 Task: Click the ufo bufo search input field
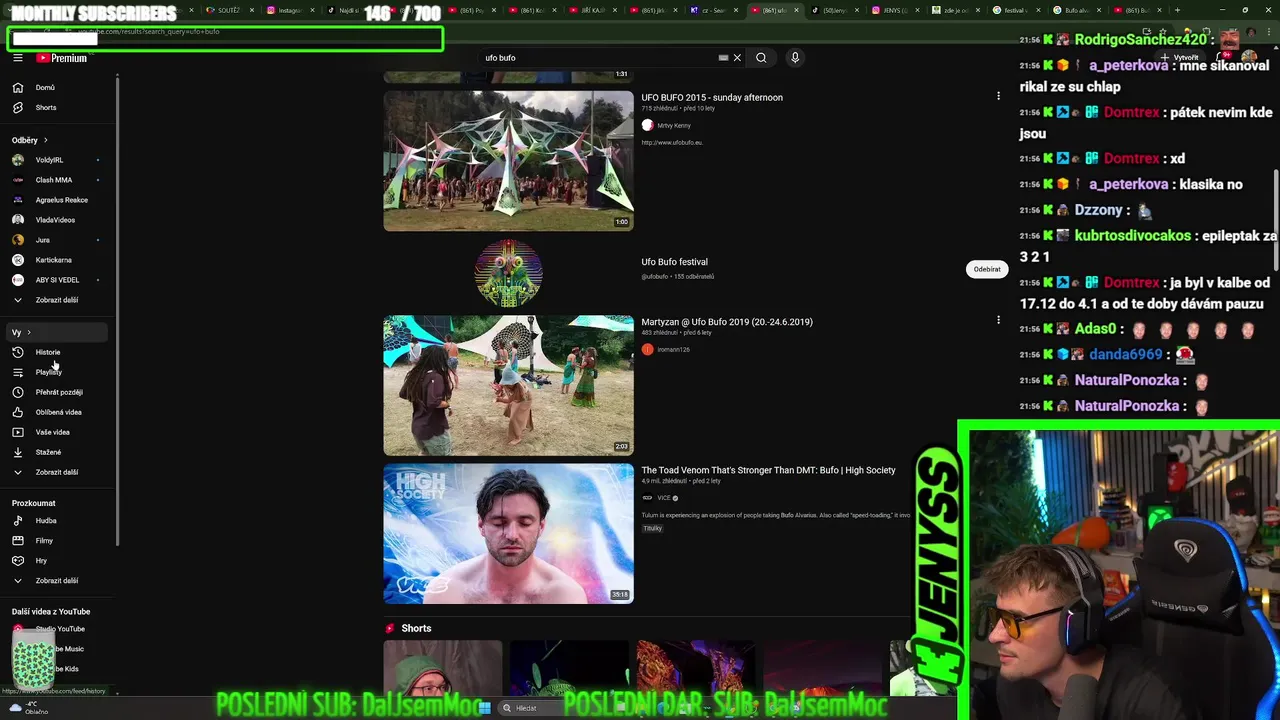[x=598, y=58]
